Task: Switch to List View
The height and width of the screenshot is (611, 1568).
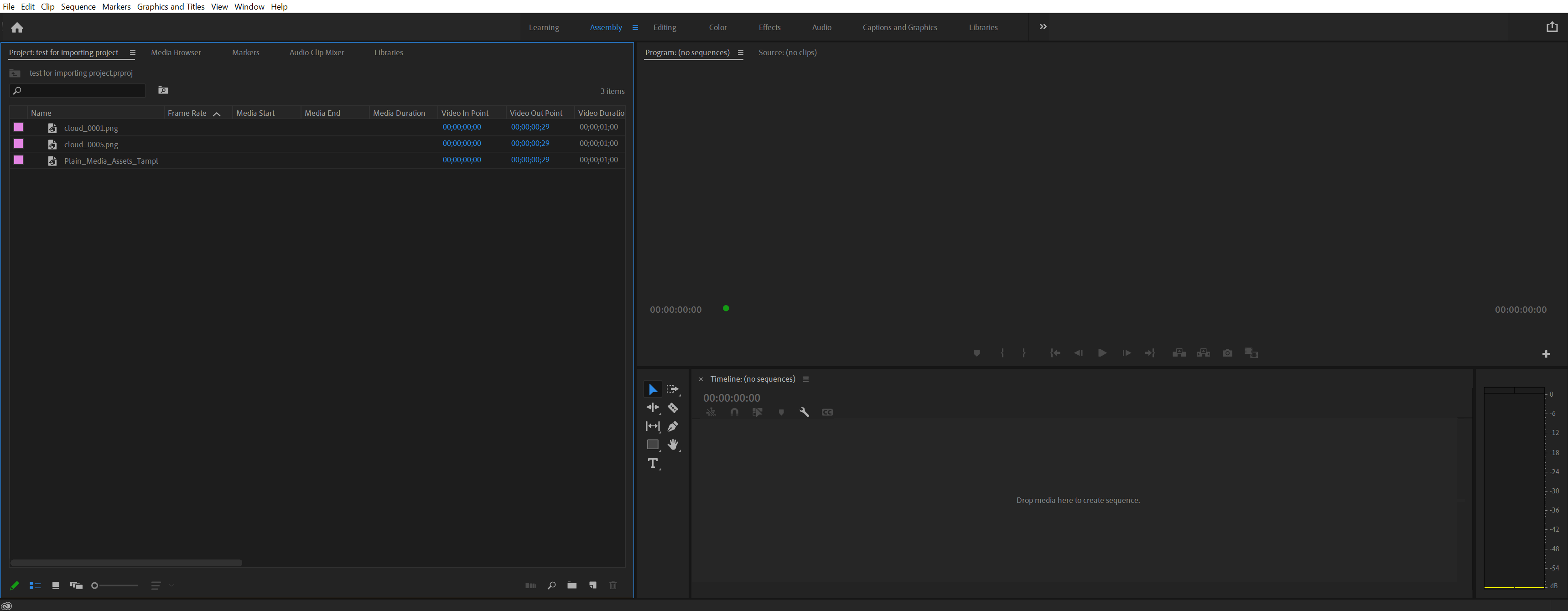Action: pos(35,585)
